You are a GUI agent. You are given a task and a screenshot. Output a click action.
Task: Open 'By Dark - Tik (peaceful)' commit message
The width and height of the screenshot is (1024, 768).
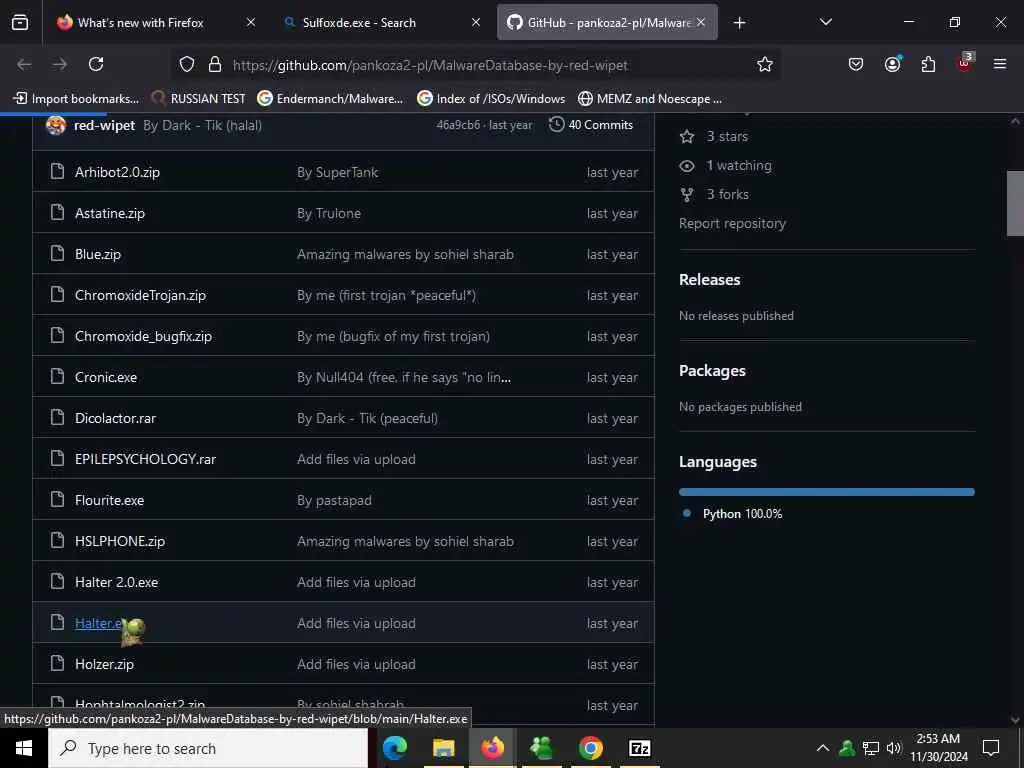coord(368,419)
